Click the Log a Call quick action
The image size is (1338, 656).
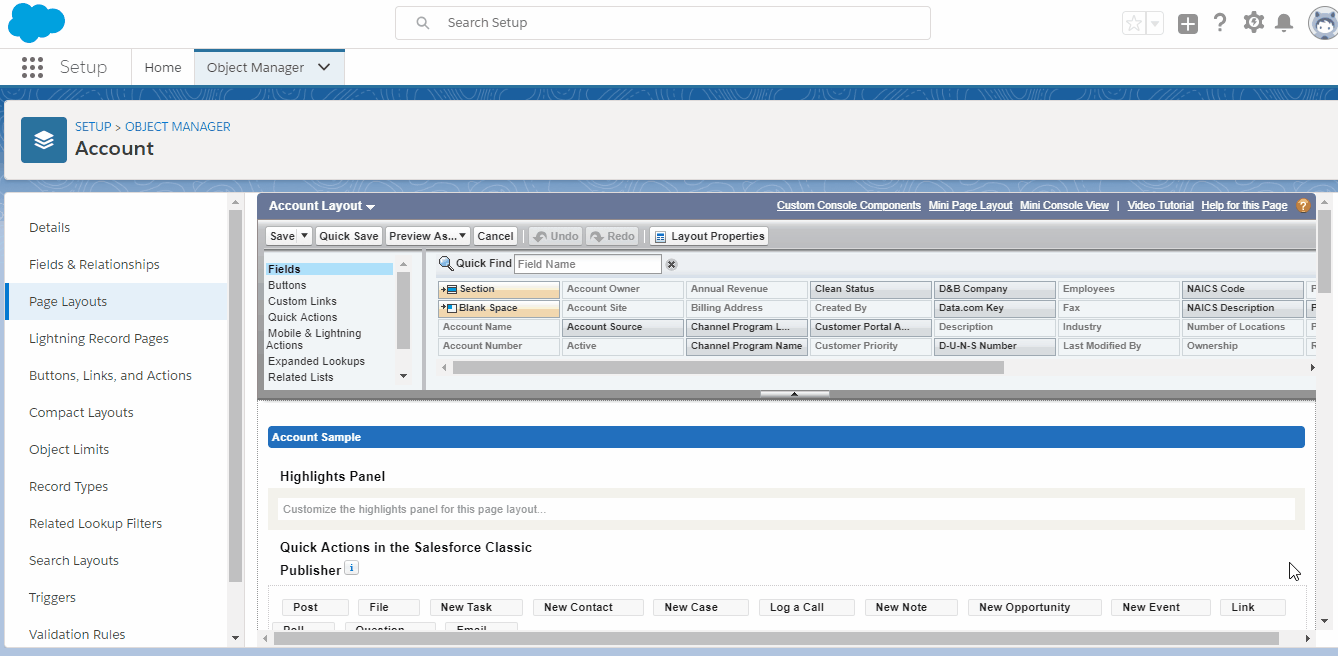pos(806,607)
